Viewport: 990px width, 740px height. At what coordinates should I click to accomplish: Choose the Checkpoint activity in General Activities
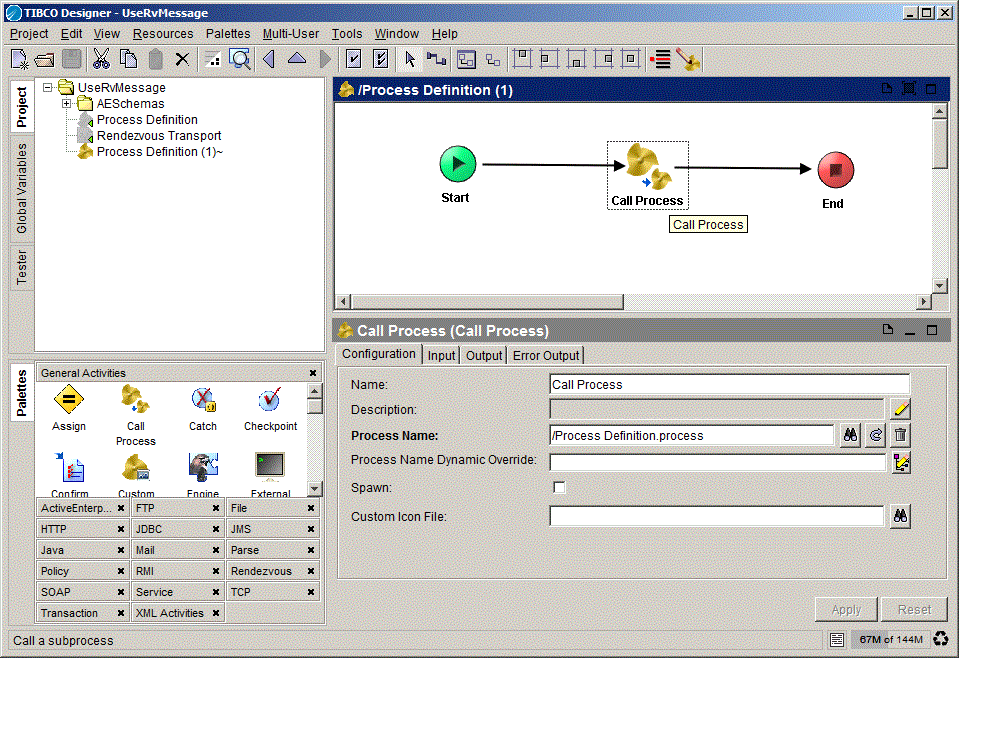coord(270,403)
